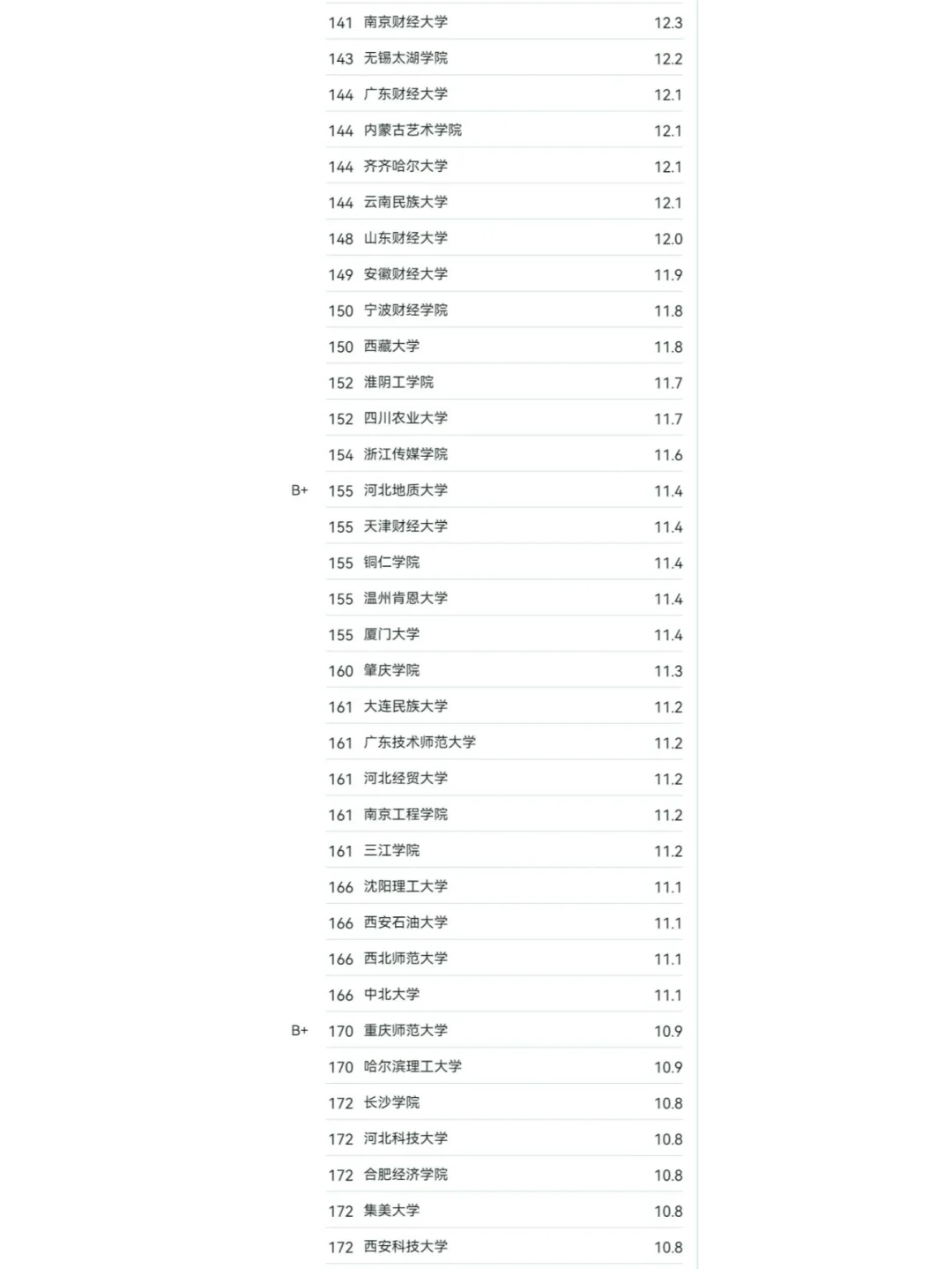
Task: Click the 内蒙古艺术学院 row
Action: [505, 131]
